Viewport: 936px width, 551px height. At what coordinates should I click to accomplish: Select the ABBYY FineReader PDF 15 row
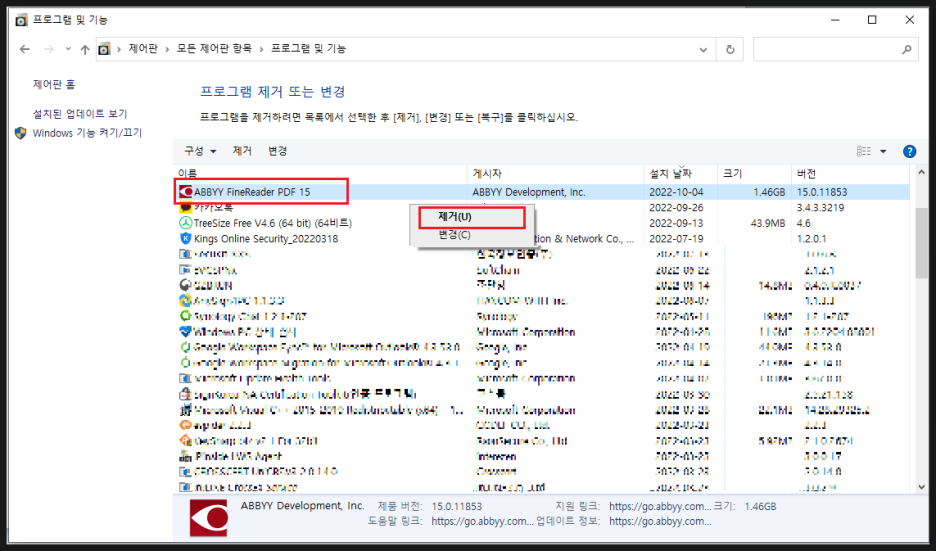click(542, 192)
